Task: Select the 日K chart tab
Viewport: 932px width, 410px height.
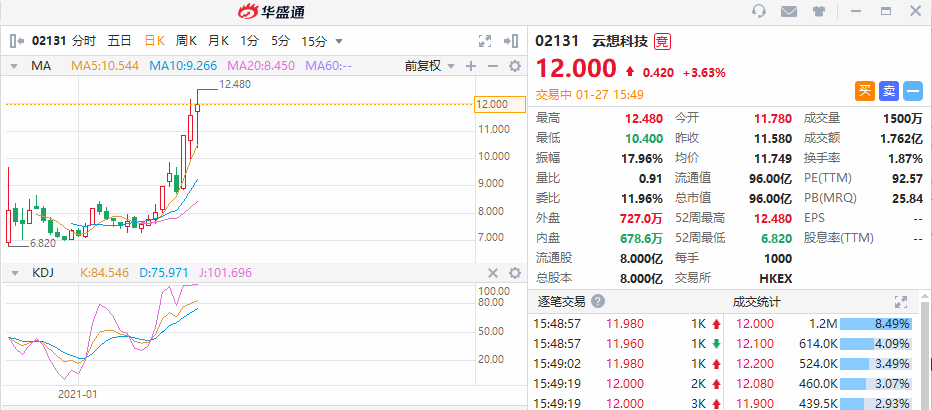Action: tap(155, 41)
